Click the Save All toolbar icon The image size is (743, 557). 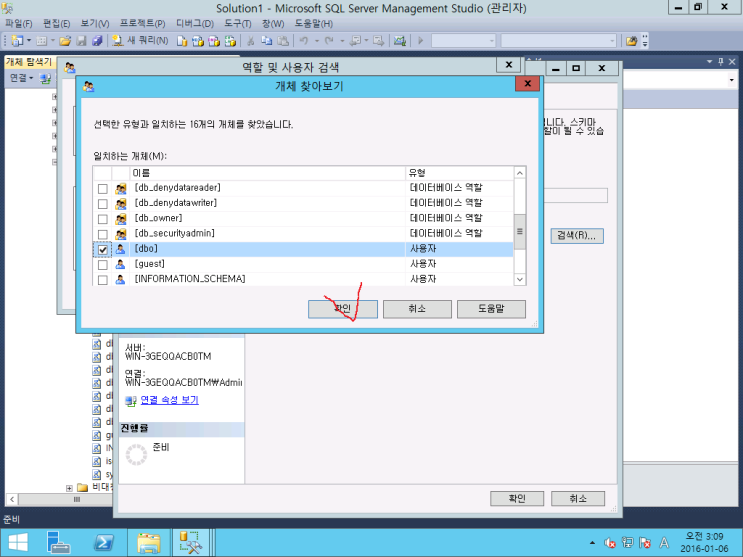(97, 41)
